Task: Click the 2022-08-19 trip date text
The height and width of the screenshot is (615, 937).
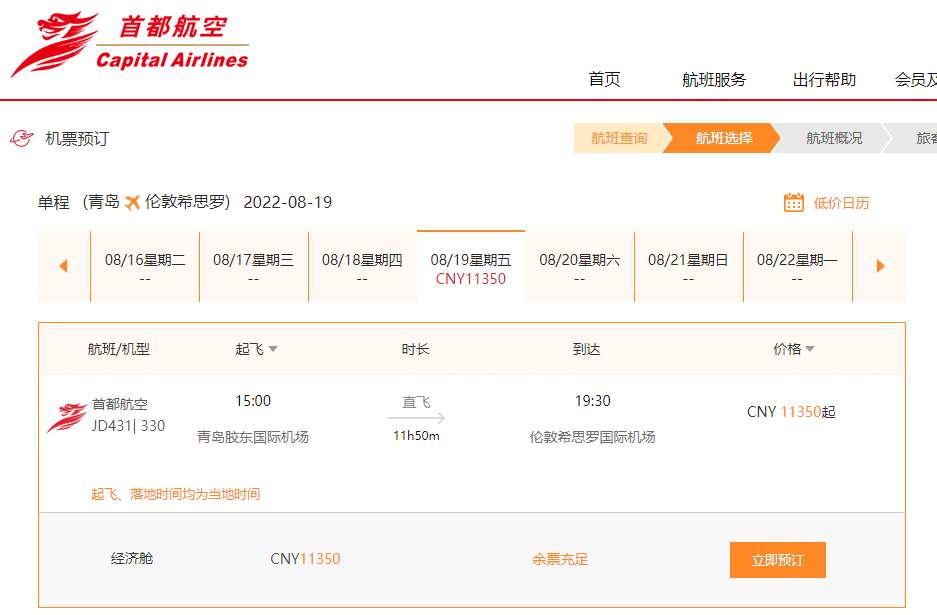Action: pos(287,202)
